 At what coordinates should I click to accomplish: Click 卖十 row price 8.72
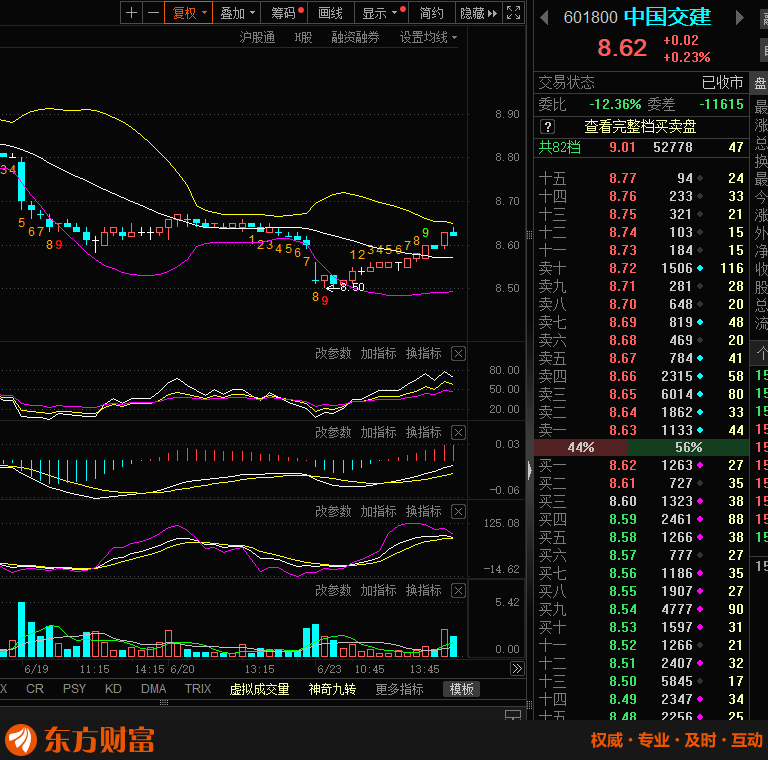623,268
